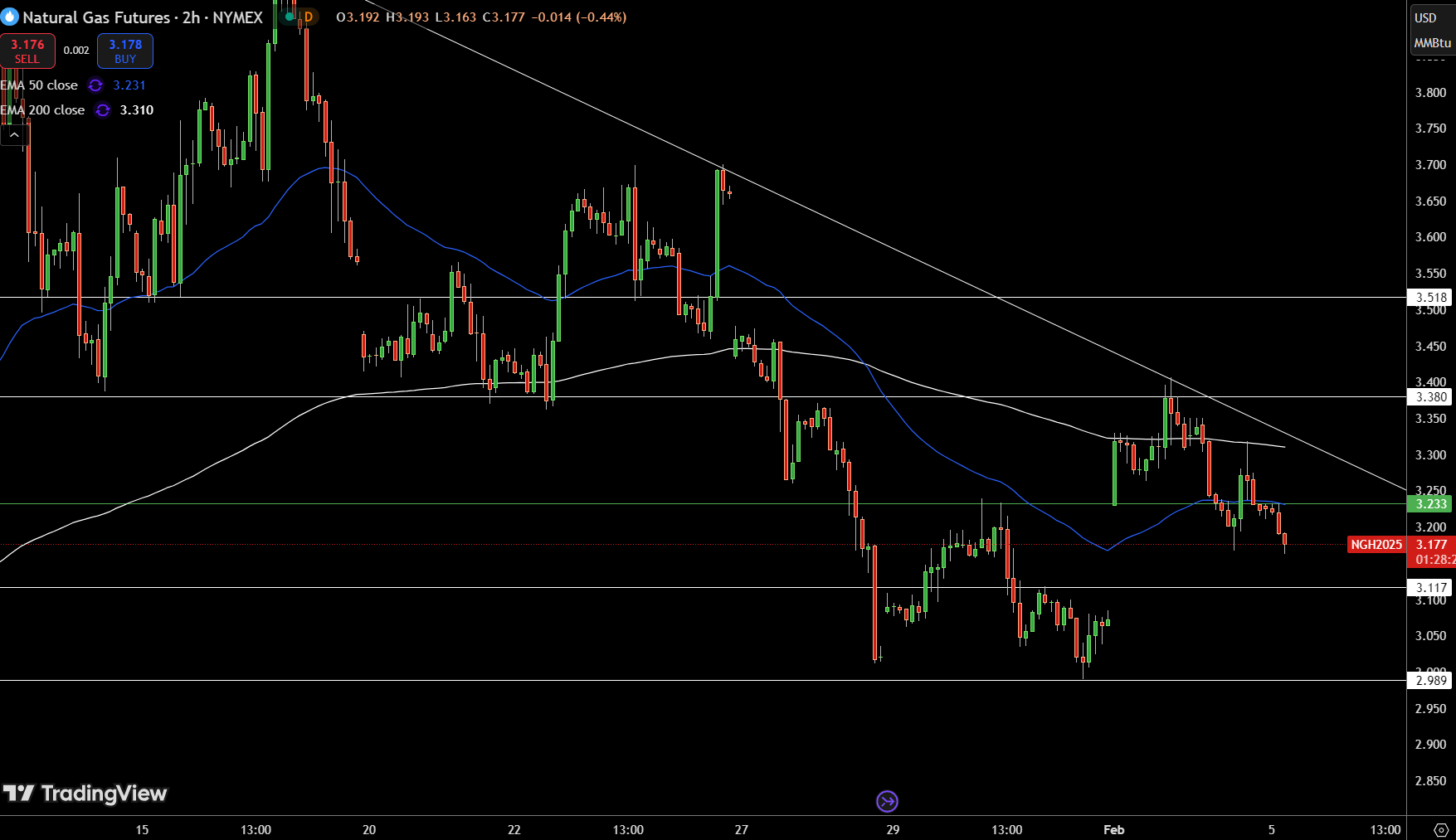This screenshot has width=1456, height=840.
Task: Click the natural gas flame symbol icon
Action: tap(10, 17)
